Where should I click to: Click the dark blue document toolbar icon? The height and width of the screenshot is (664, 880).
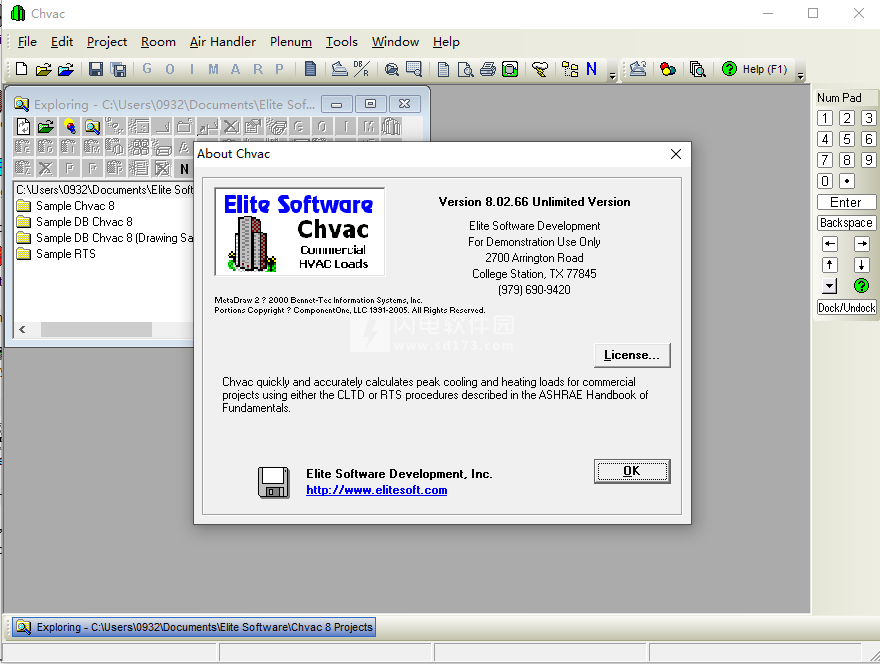point(310,69)
